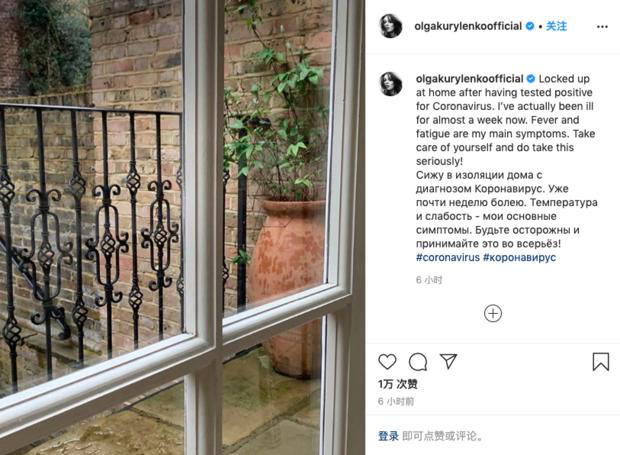Screen dimensions: 620x455
Task: Load more comments with plus circle
Action: click(493, 313)
